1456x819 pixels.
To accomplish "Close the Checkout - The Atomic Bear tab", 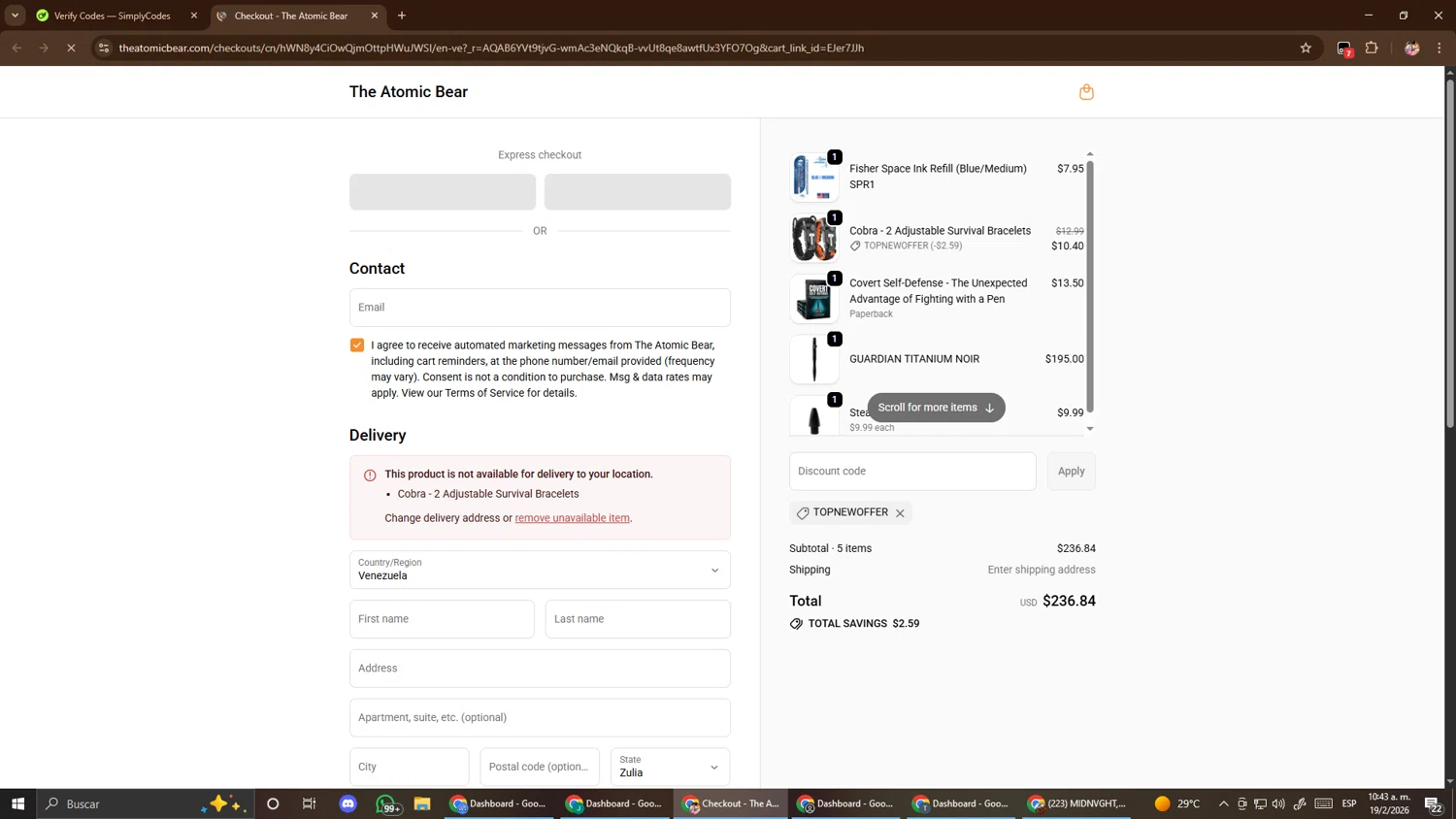I will (375, 16).
